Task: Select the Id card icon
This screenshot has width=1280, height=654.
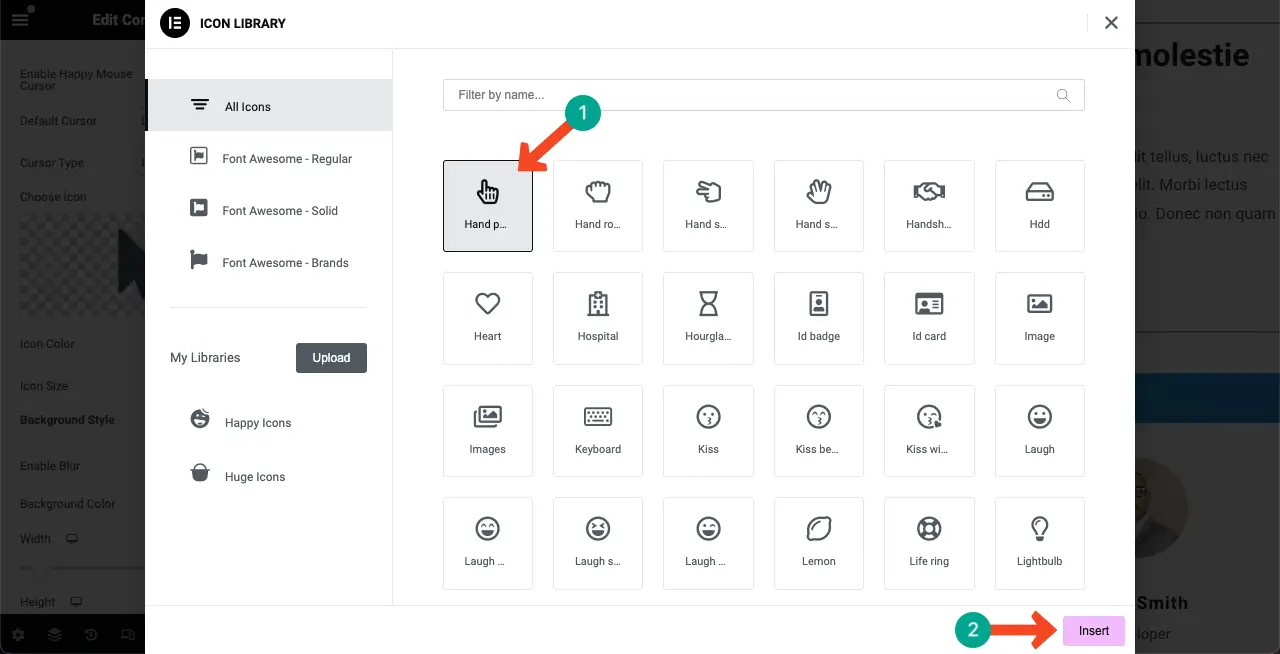Action: (929, 317)
